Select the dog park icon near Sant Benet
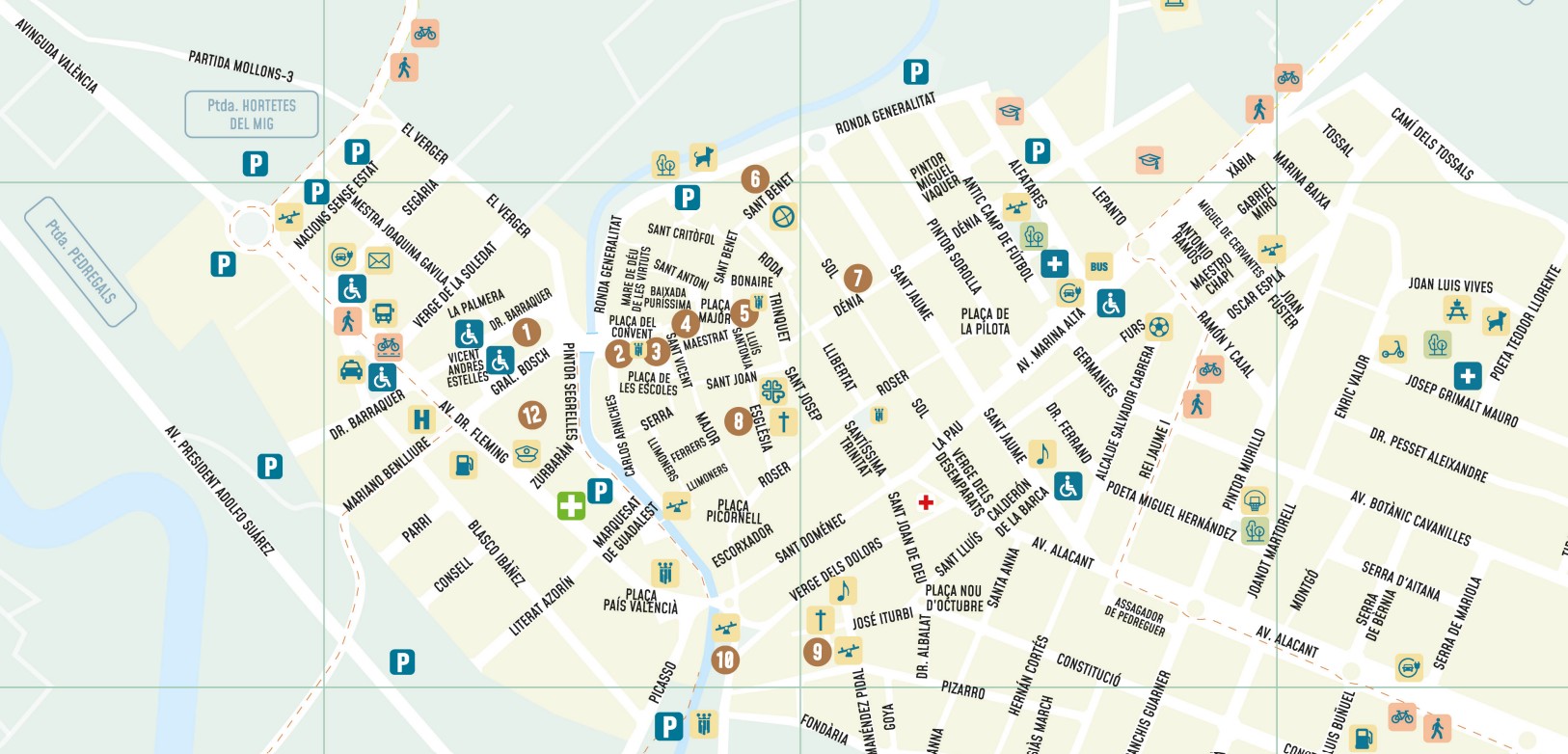The width and height of the screenshot is (1568, 754). (703, 157)
